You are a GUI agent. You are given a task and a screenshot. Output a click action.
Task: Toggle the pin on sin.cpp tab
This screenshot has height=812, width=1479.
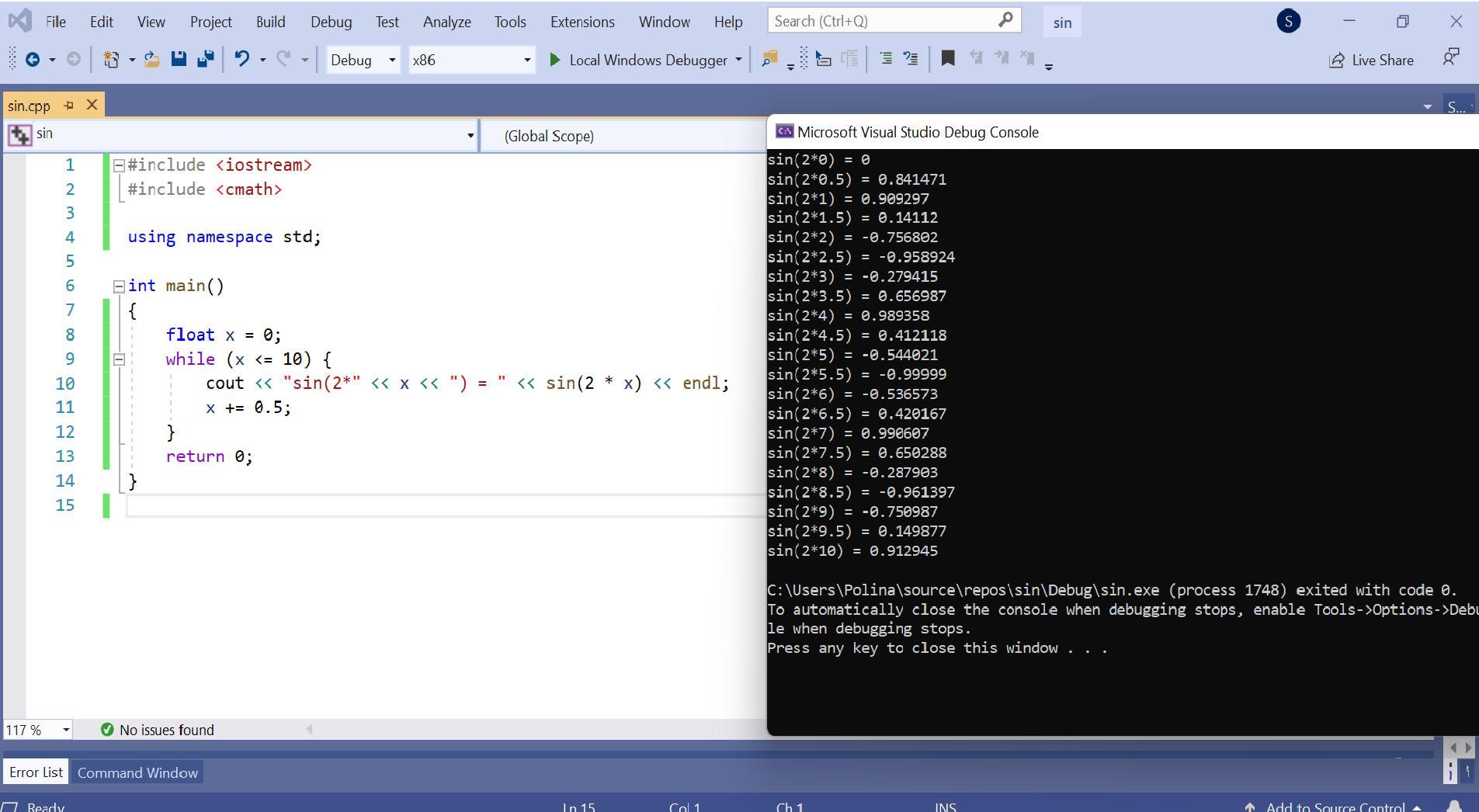[x=68, y=105]
